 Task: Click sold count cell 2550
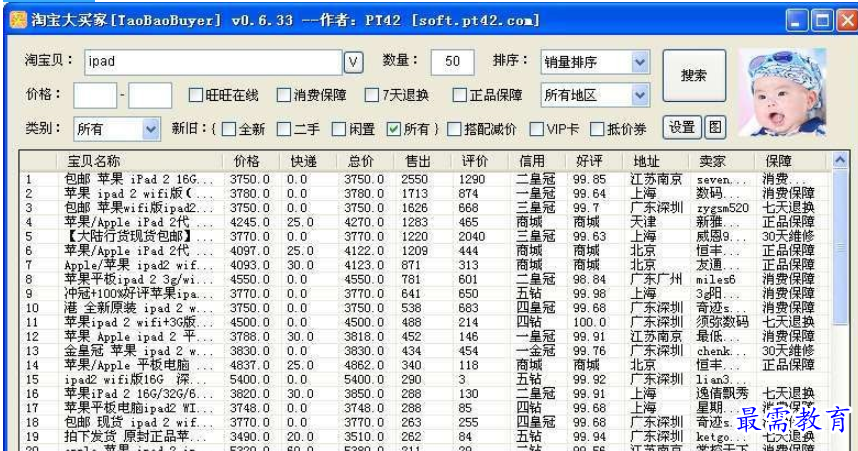click(x=414, y=179)
